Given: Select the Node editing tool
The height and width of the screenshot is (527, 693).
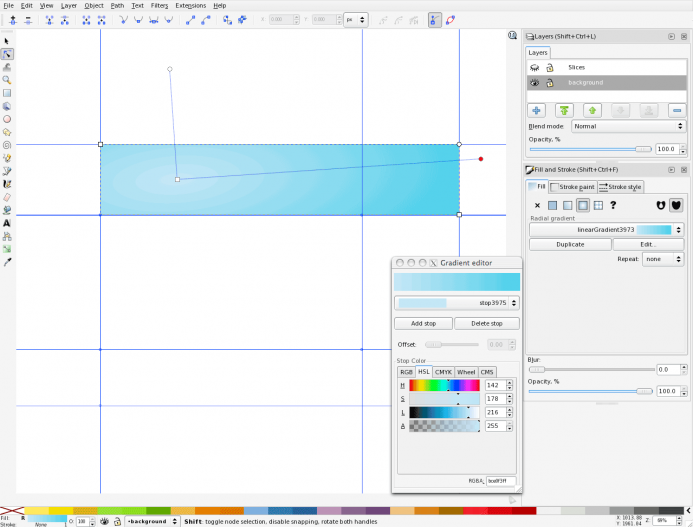Looking at the screenshot, I should tap(7, 54).
